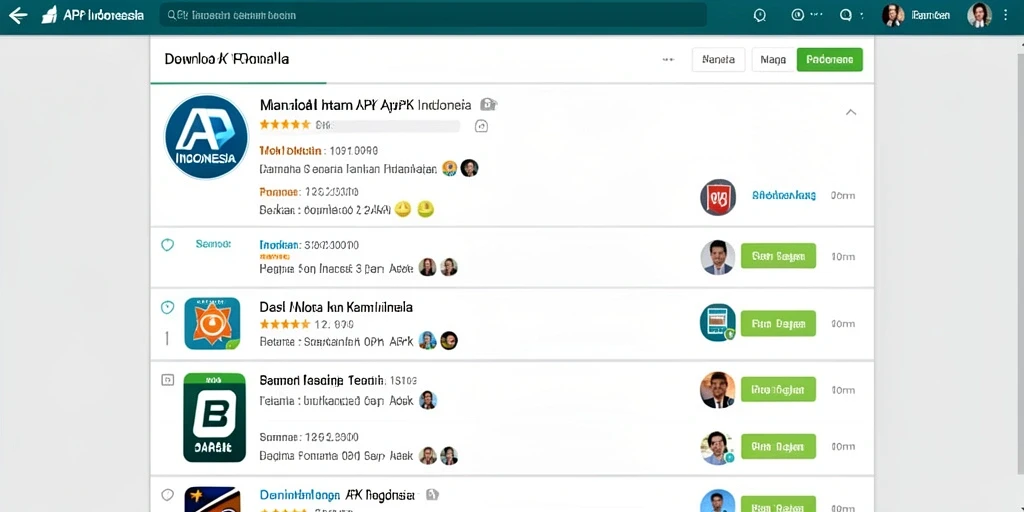Viewport: 1024px width, 512px height.
Task: Click the green button in the Samoo row
Action: 778,256
